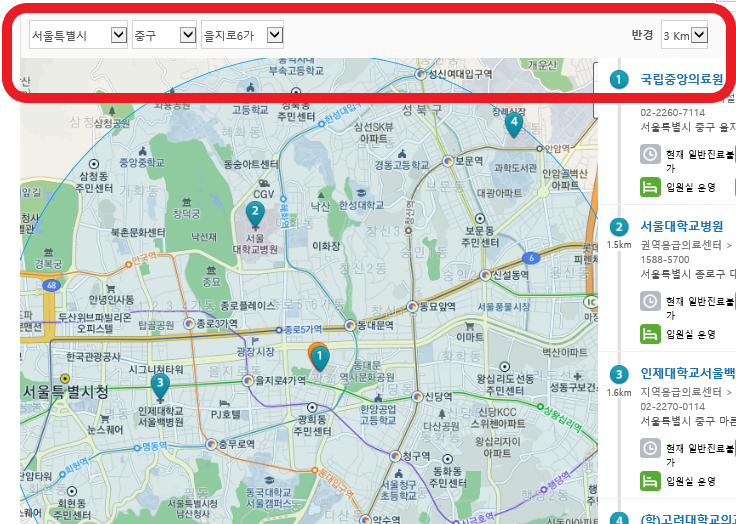The image size is (736, 524).
Task: Click 신설동역 station icon on map
Action: tap(485, 275)
